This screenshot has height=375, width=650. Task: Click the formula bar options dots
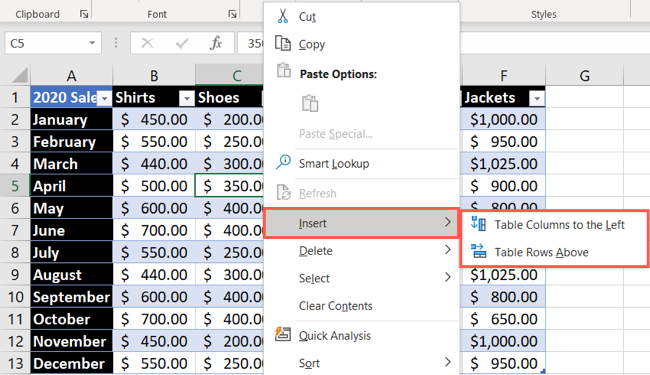116,43
